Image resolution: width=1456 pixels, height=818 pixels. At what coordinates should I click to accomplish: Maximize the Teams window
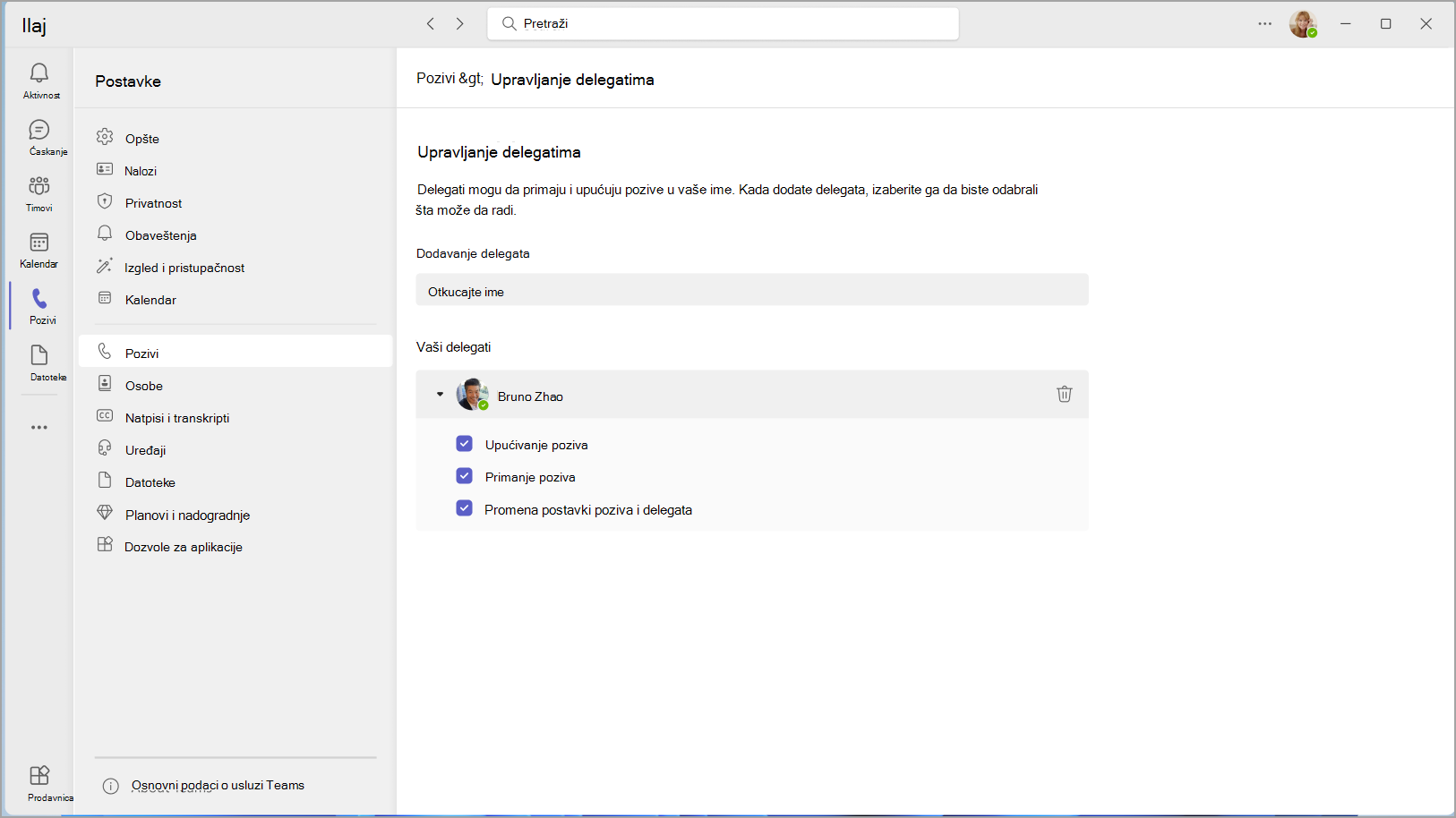[1385, 24]
